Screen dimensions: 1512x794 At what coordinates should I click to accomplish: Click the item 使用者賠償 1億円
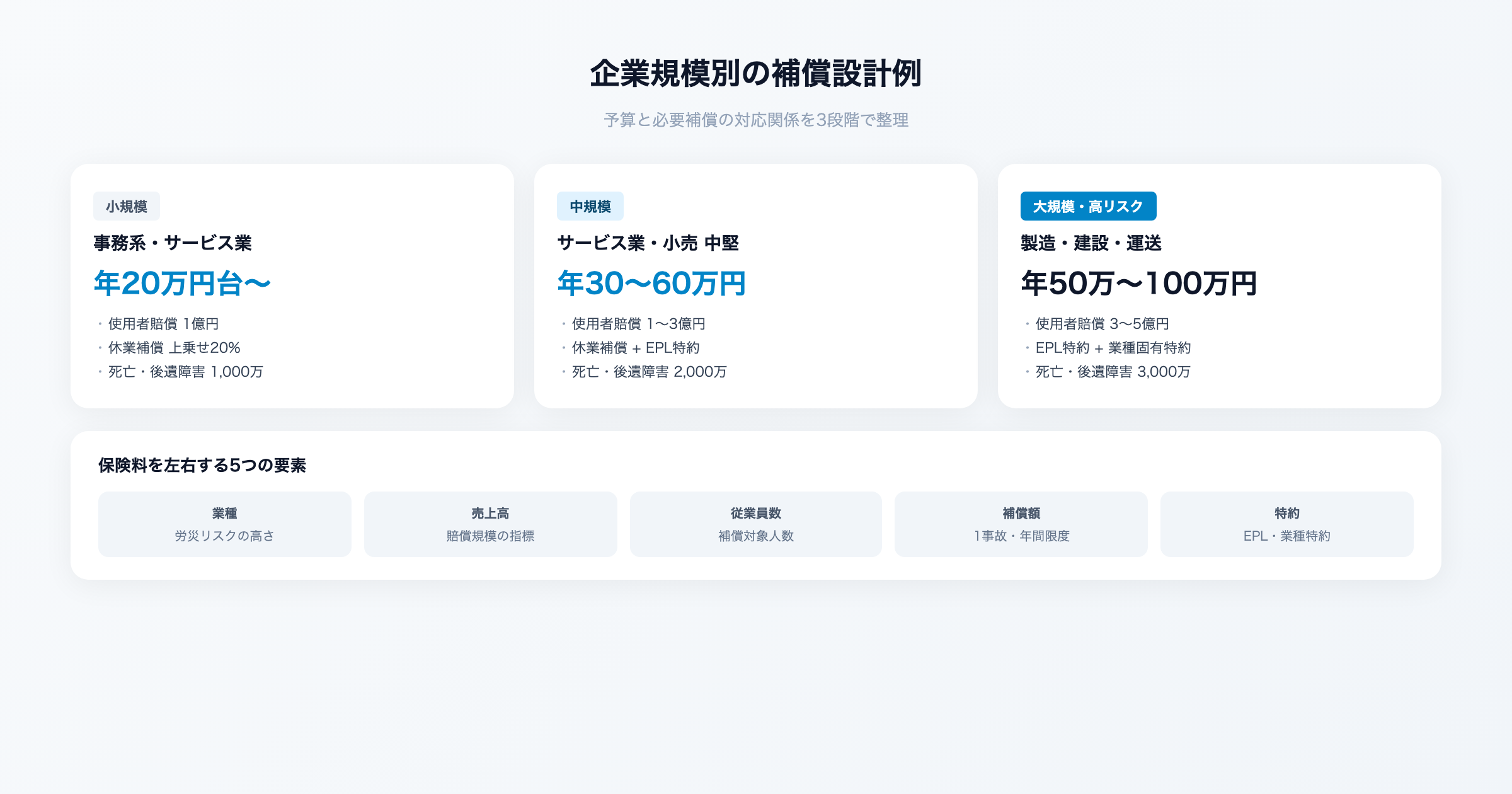tap(164, 324)
